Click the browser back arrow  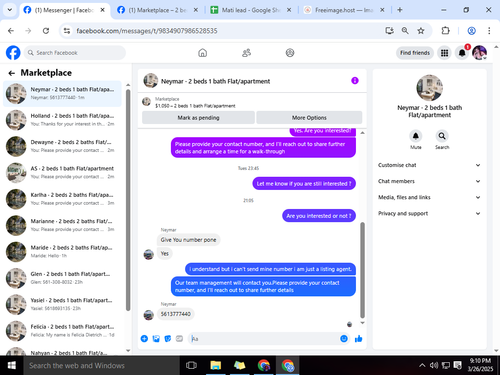(11, 31)
